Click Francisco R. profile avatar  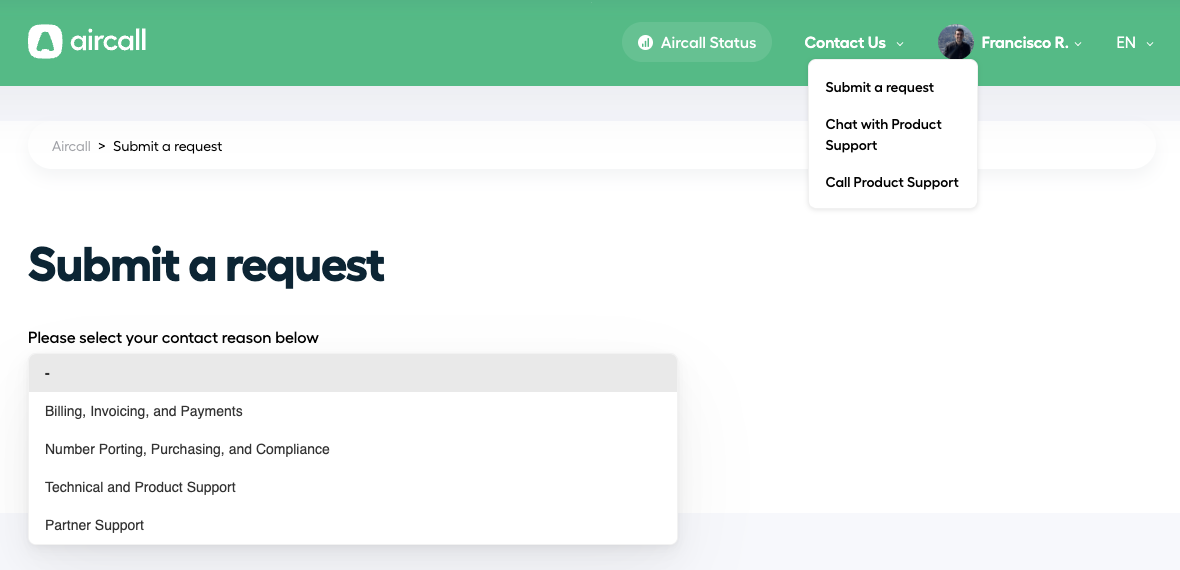(x=956, y=42)
